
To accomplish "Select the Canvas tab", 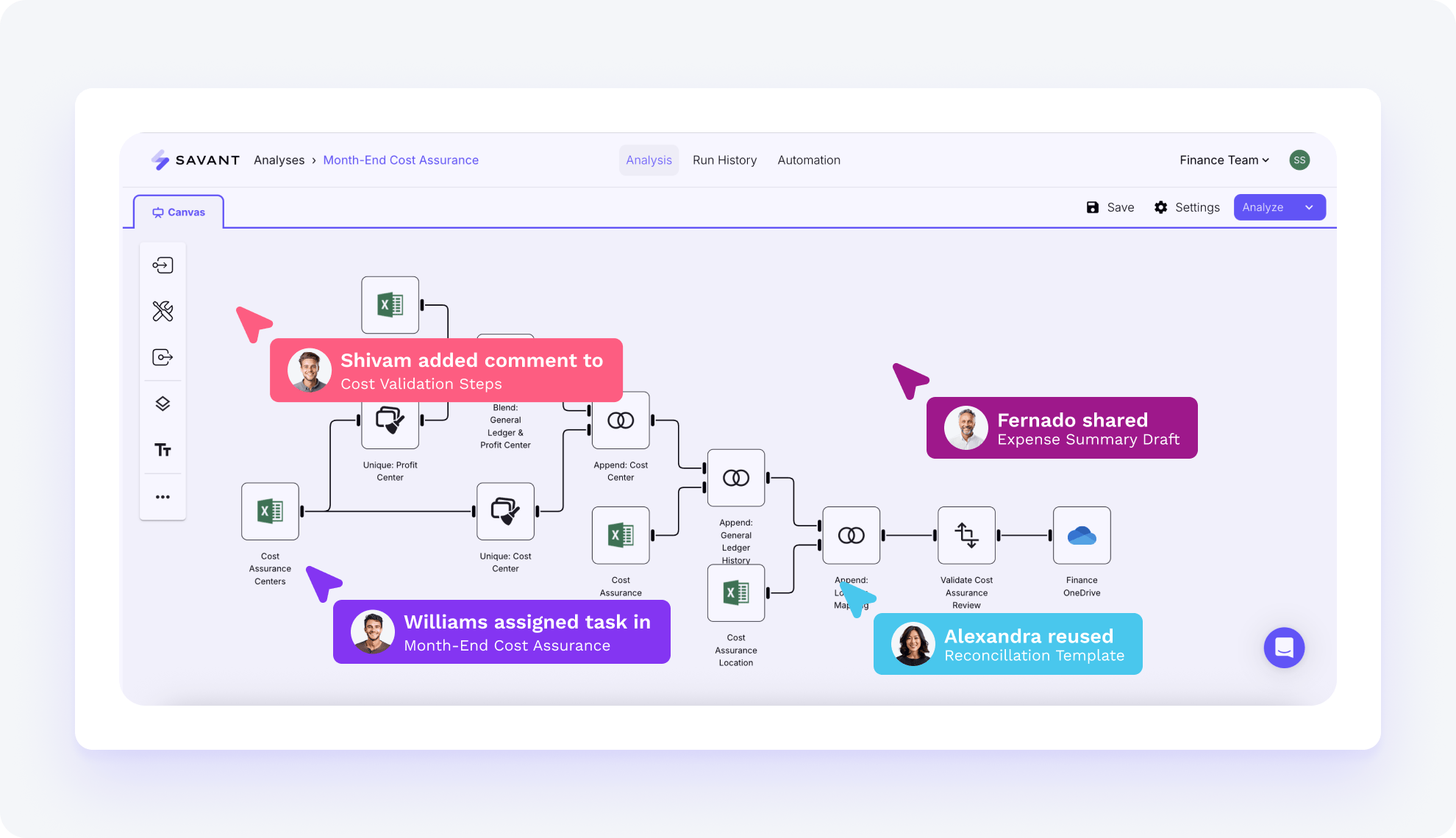I will pos(179,212).
